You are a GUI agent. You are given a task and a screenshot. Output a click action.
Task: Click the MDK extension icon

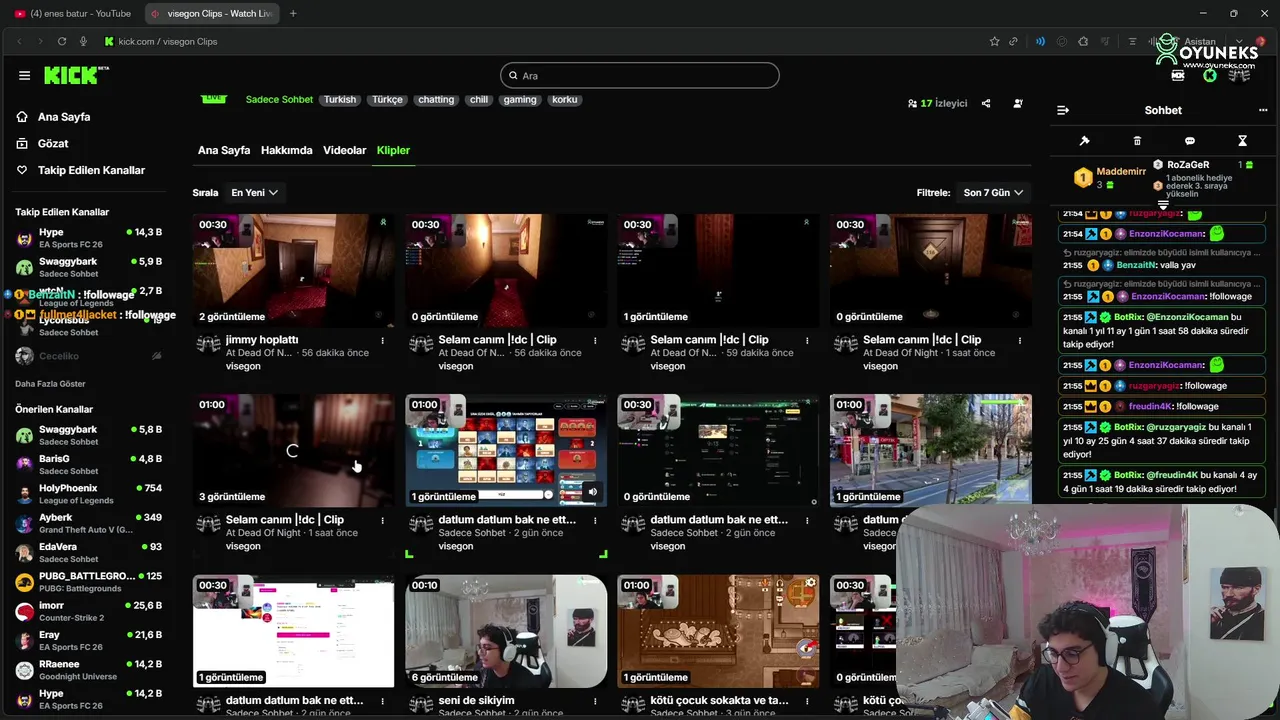1178,75
